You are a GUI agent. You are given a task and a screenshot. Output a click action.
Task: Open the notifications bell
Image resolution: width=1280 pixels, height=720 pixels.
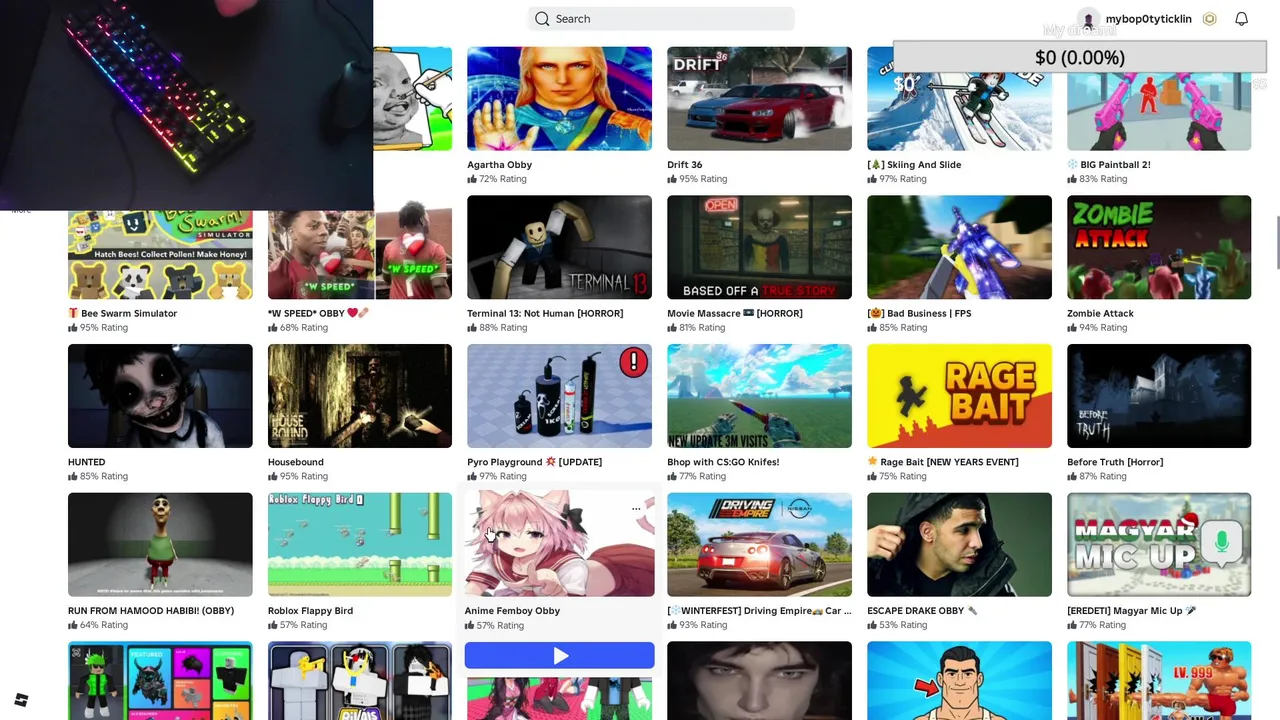pyautogui.click(x=1241, y=19)
